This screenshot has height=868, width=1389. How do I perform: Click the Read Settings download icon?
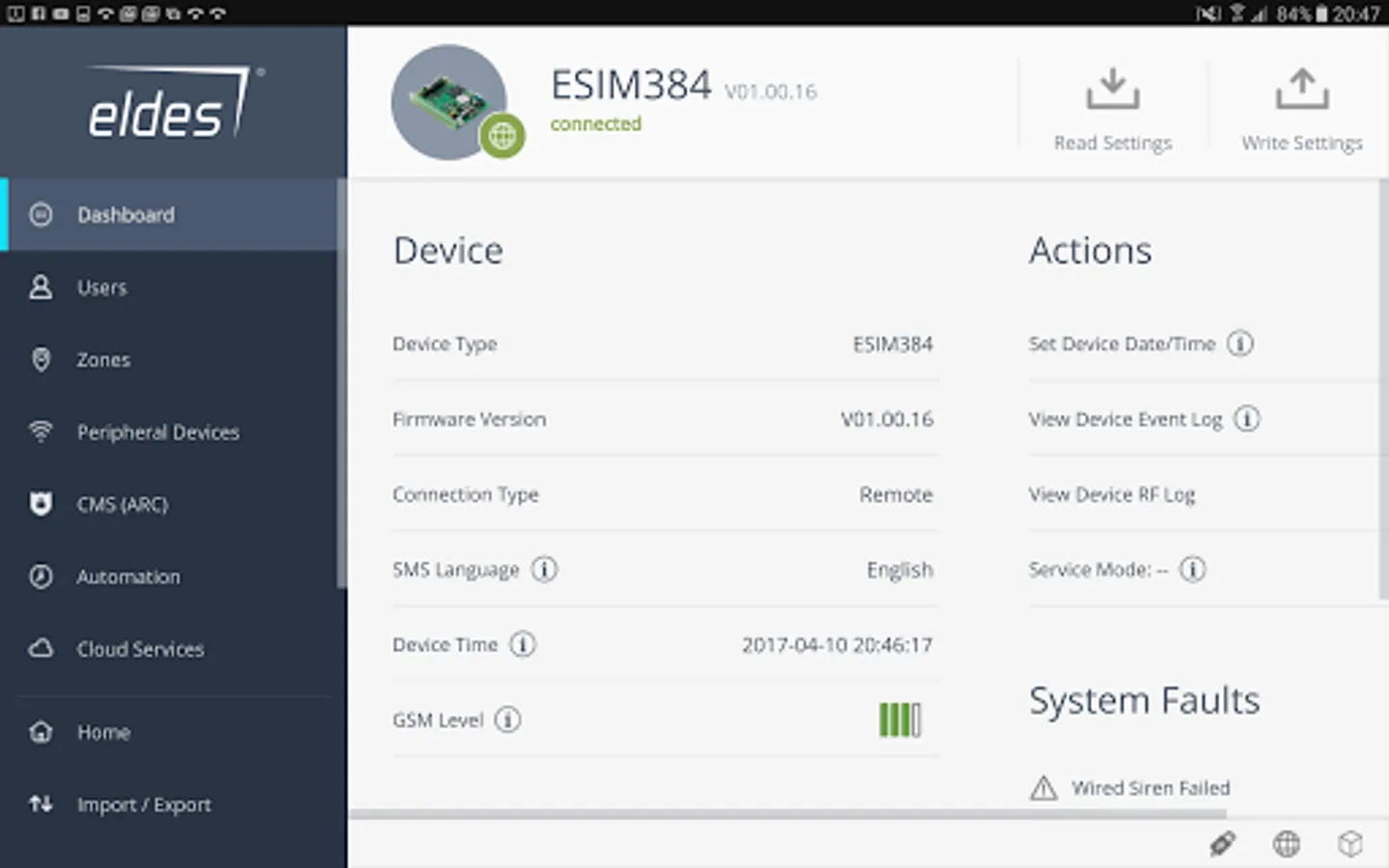[x=1112, y=89]
